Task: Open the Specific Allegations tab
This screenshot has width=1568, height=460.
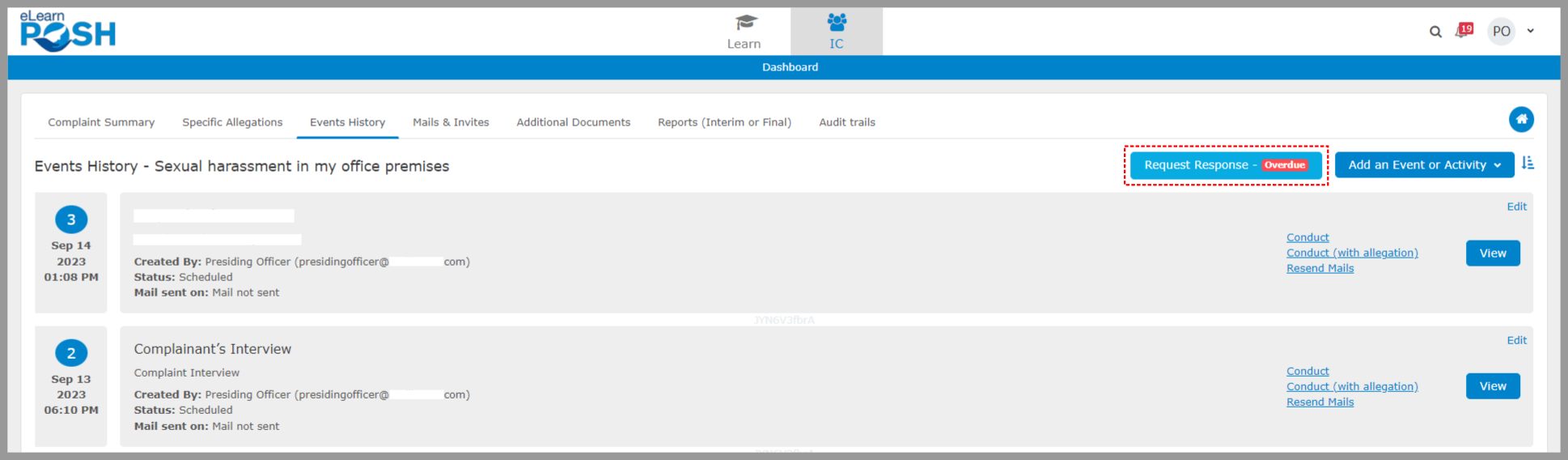Action: tap(232, 122)
